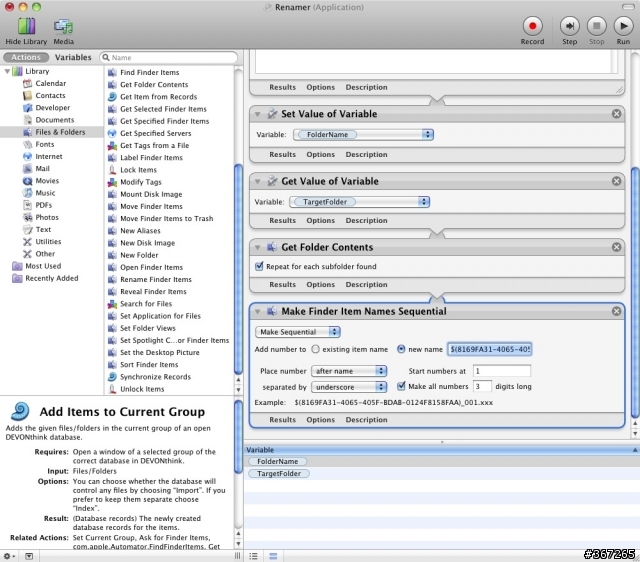Toggle Make all numbers digits long checkbox
This screenshot has height=562, width=640.
point(401,386)
